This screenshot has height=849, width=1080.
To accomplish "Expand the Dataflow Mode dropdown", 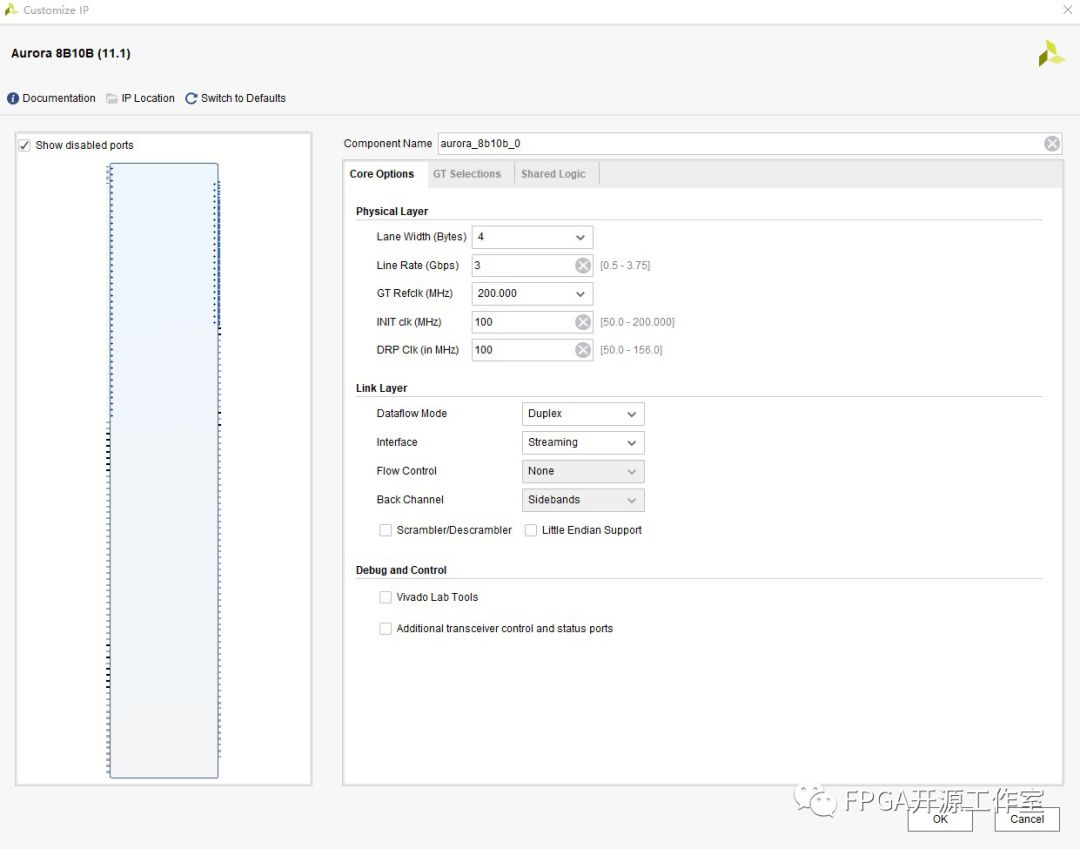I will (x=583, y=414).
